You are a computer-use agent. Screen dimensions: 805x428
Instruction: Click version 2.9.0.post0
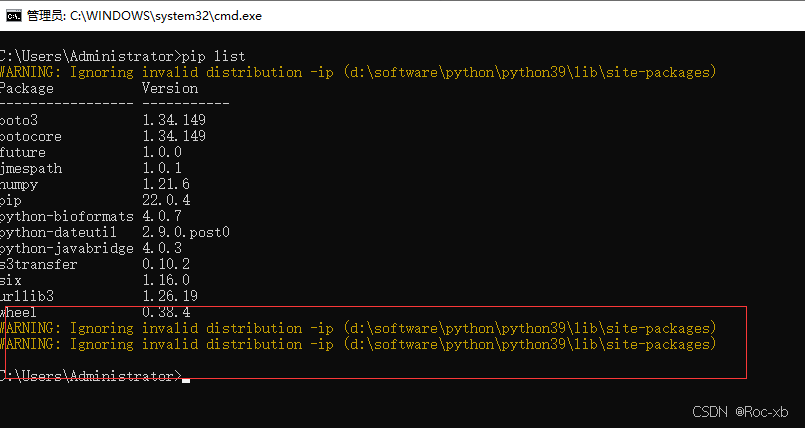click(x=186, y=232)
